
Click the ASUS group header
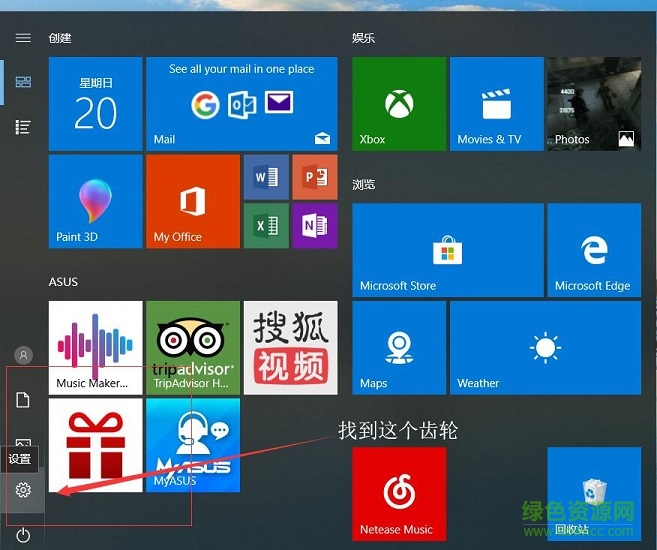click(x=63, y=282)
